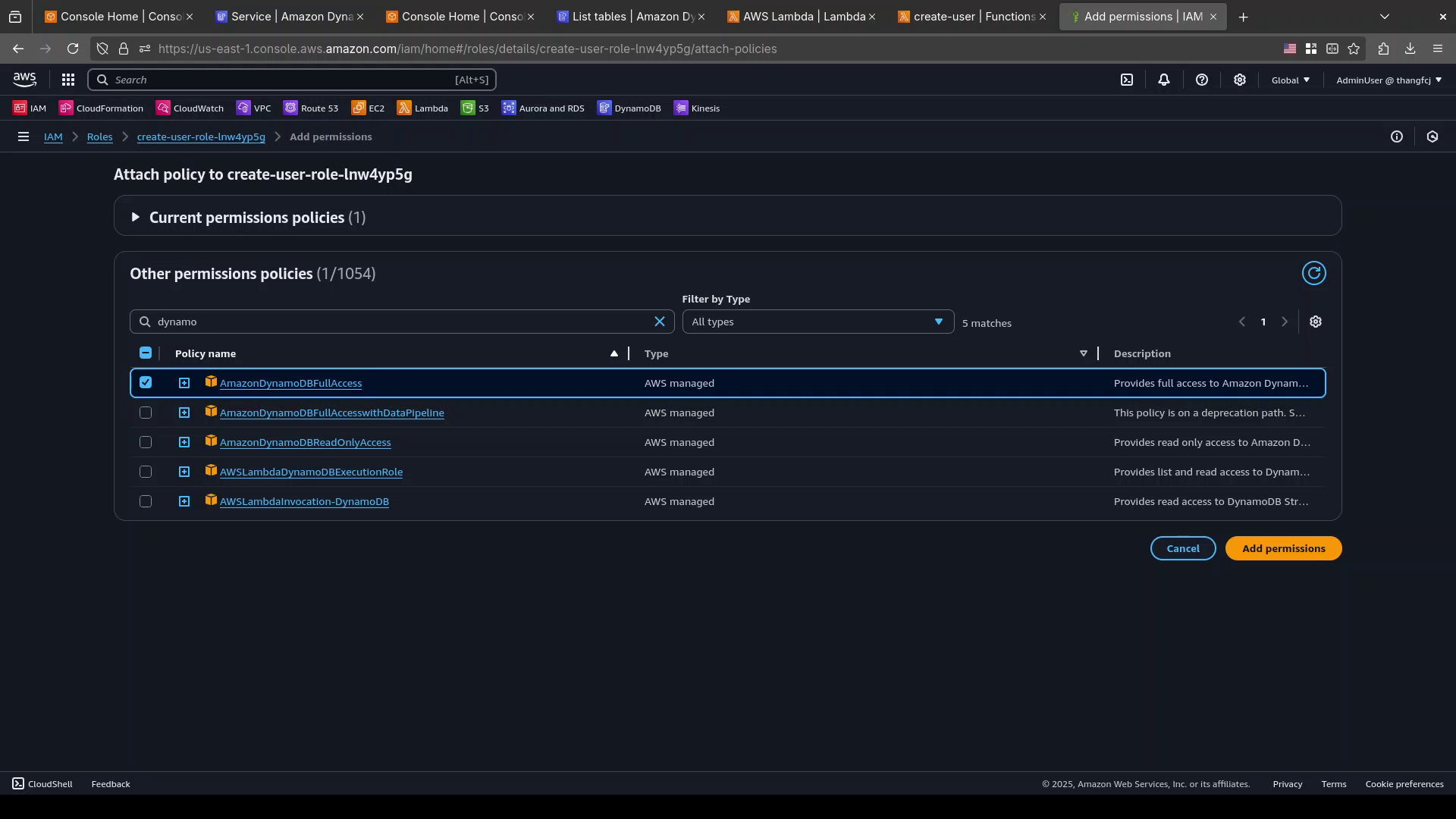Open CloudShell in the footer
Viewport: 1456px width, 819px height.
(x=42, y=783)
